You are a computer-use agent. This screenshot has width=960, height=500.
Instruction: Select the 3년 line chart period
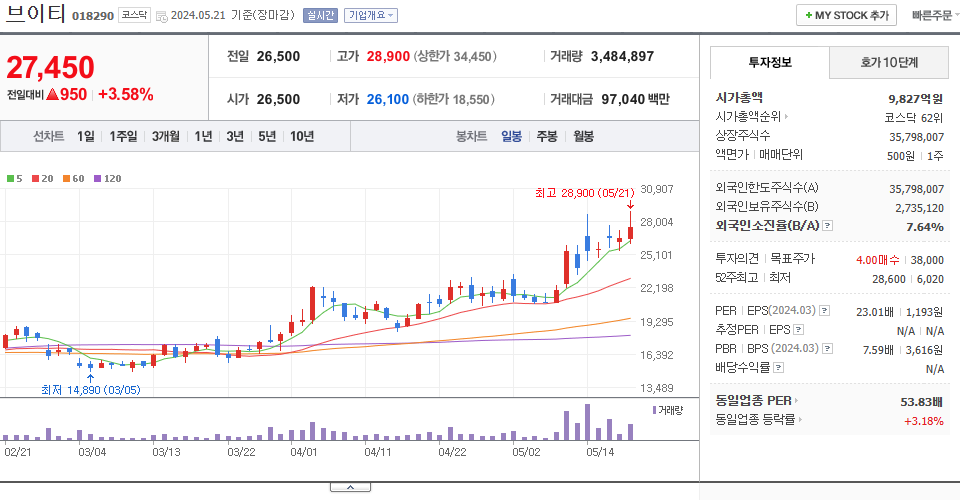[235, 136]
